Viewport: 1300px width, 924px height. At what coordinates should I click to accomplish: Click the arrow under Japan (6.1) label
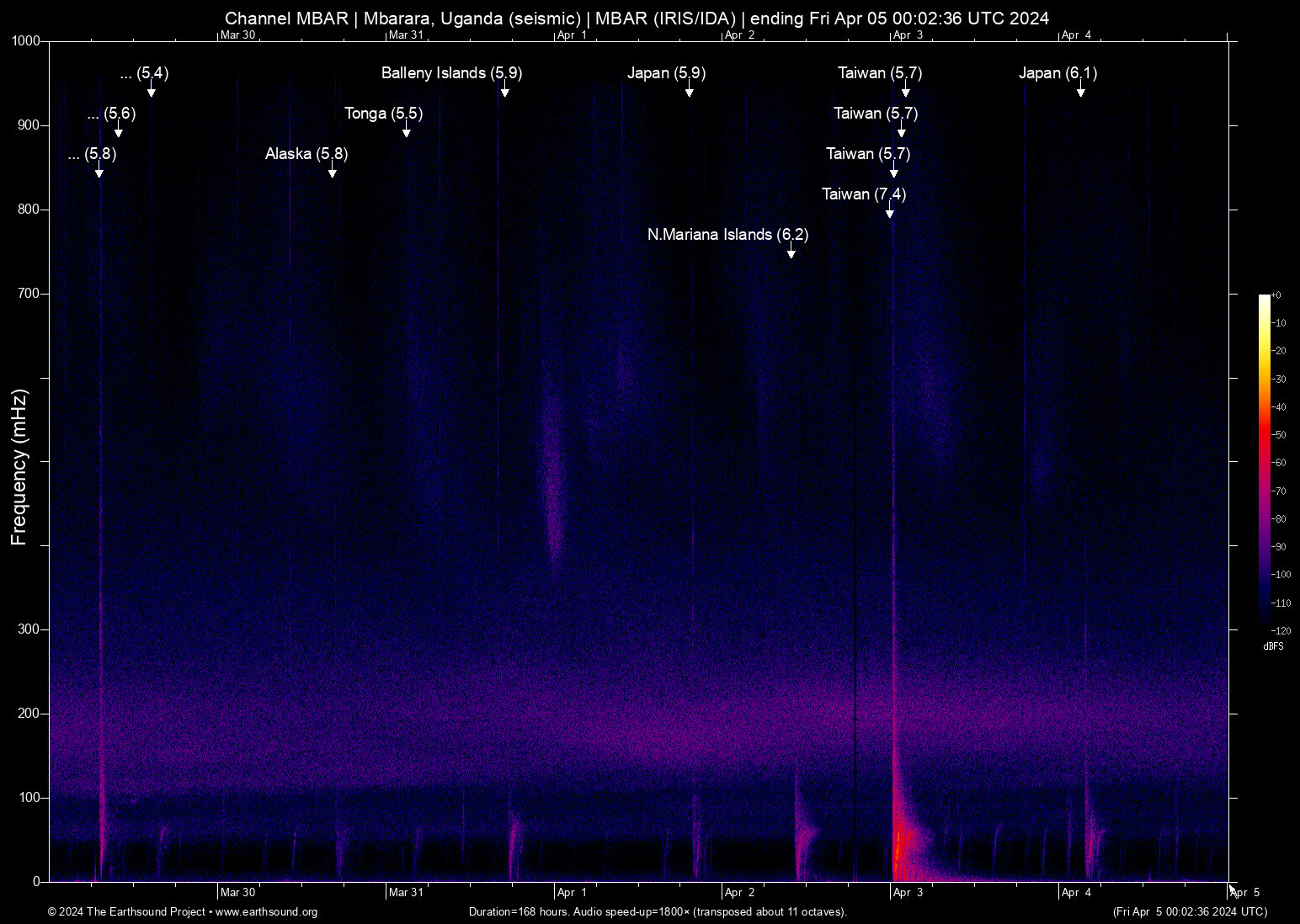1080,90
